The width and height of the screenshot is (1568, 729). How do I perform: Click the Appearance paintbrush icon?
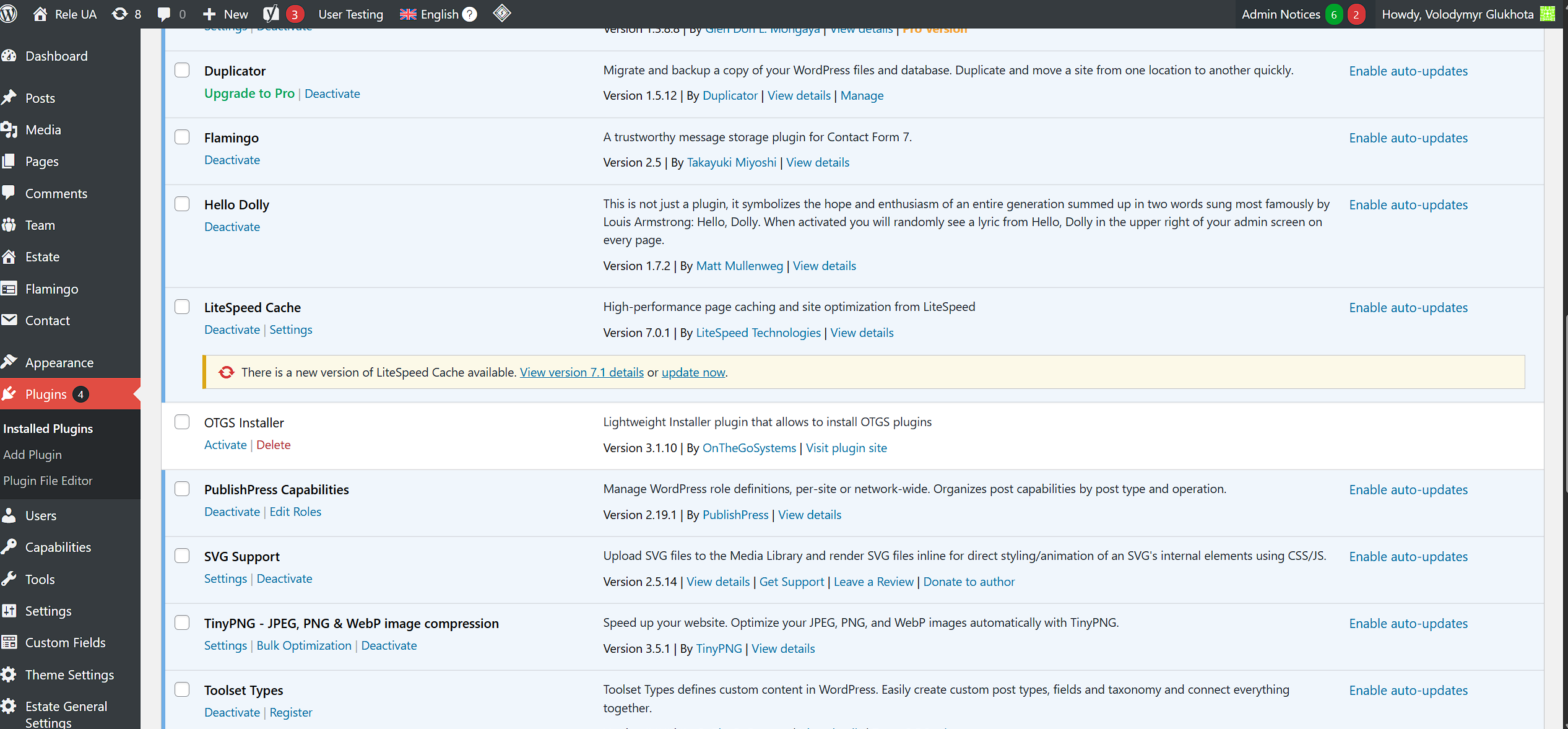click(9, 362)
